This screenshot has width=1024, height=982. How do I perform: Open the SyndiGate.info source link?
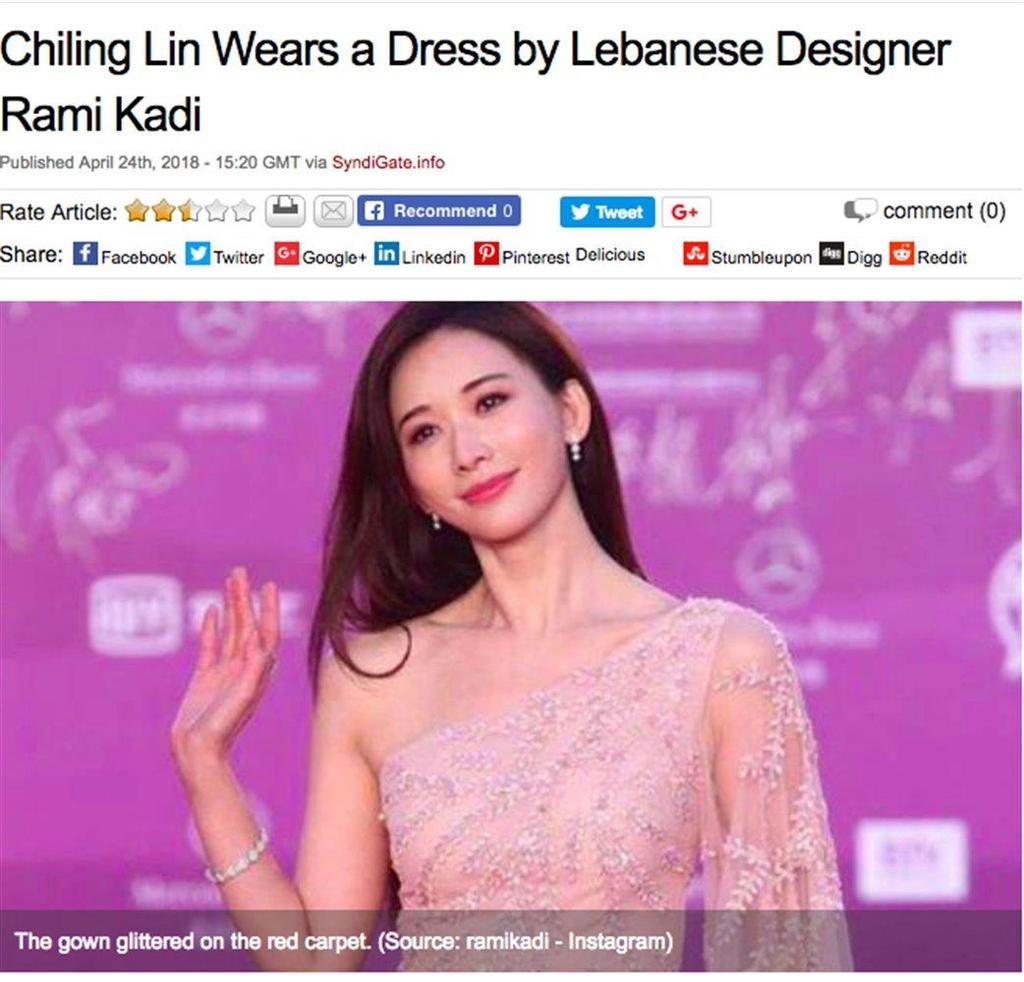click(x=388, y=162)
